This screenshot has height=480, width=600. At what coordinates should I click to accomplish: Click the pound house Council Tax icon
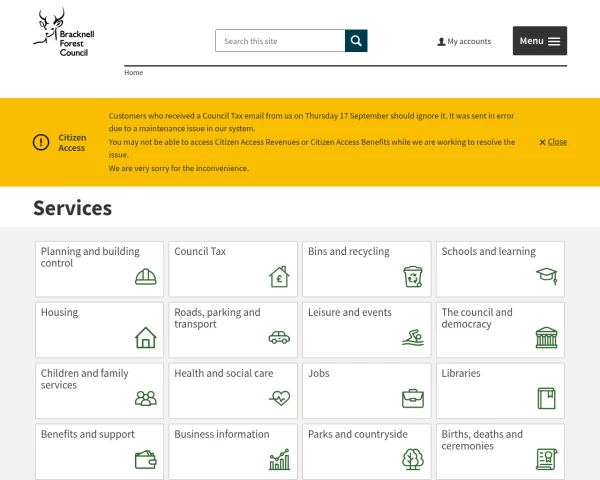coord(279,276)
